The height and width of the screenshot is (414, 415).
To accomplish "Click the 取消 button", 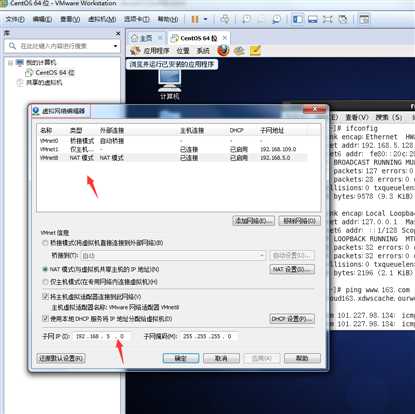I will click(x=221, y=358).
